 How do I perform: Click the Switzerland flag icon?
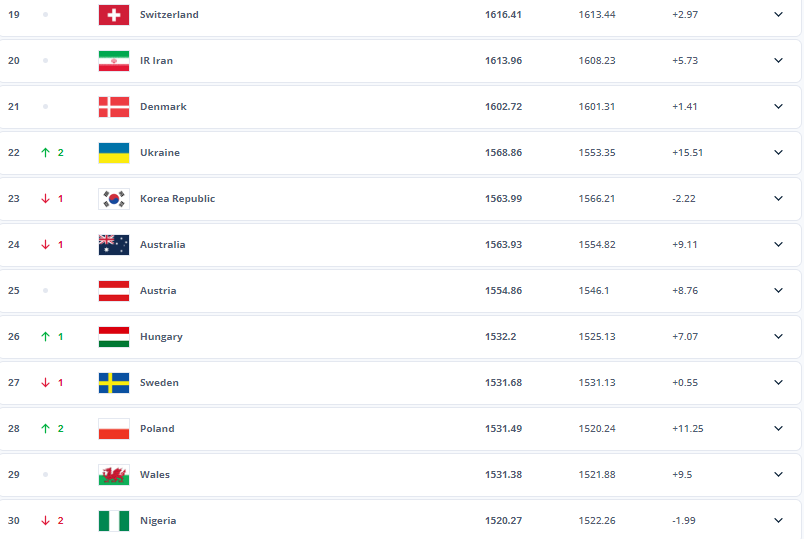tap(114, 15)
